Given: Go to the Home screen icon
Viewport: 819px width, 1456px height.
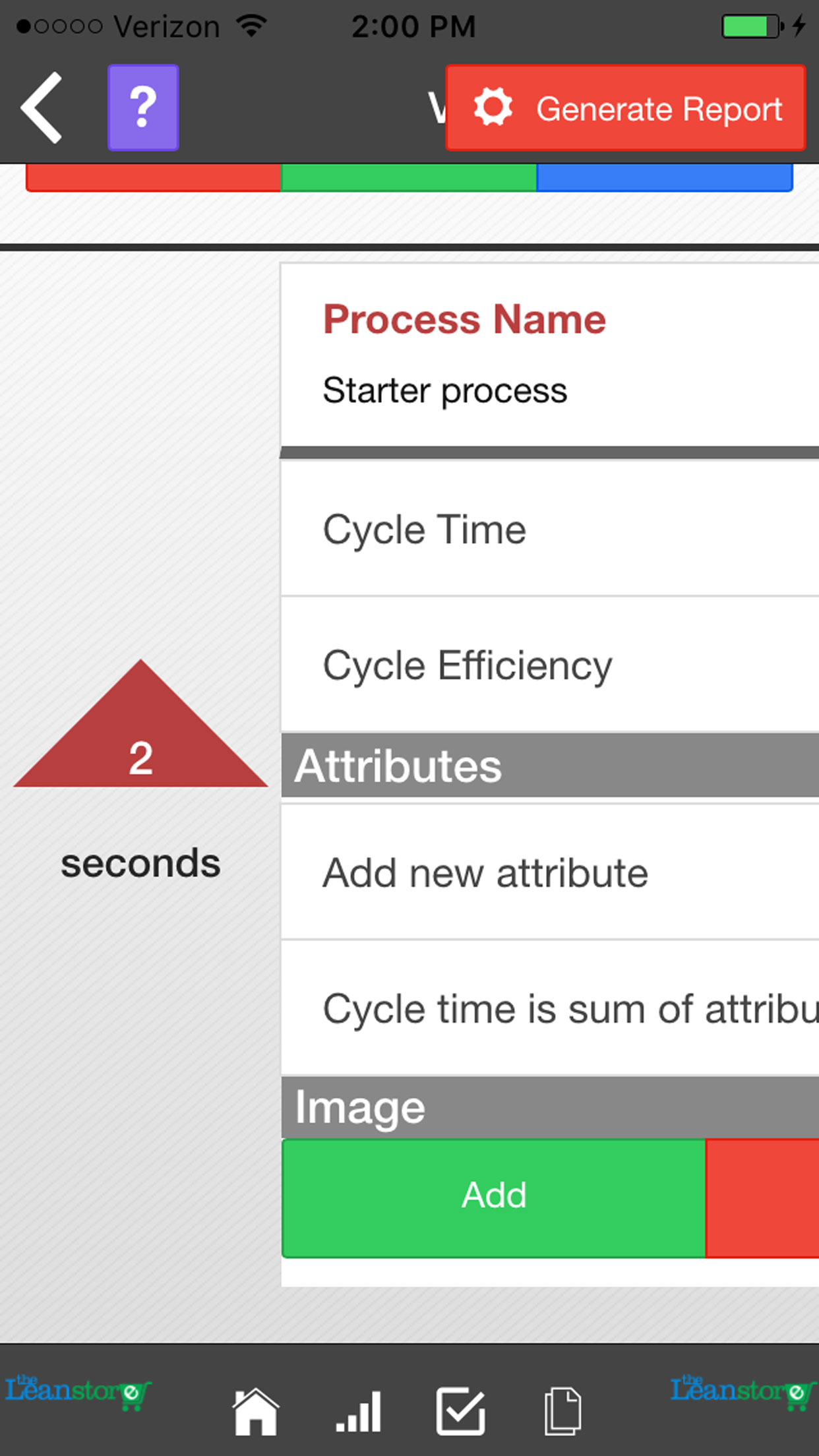Looking at the screenshot, I should click(255, 1411).
